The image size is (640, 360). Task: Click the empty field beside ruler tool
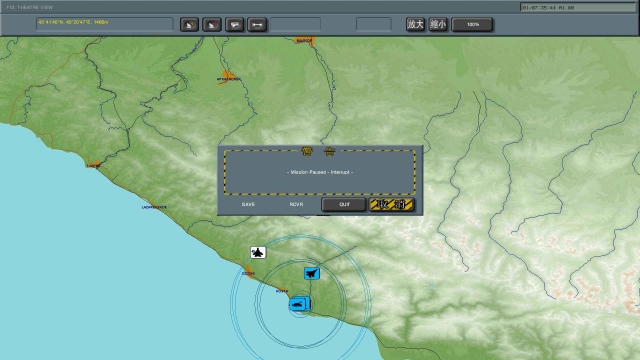pyautogui.click(x=296, y=24)
